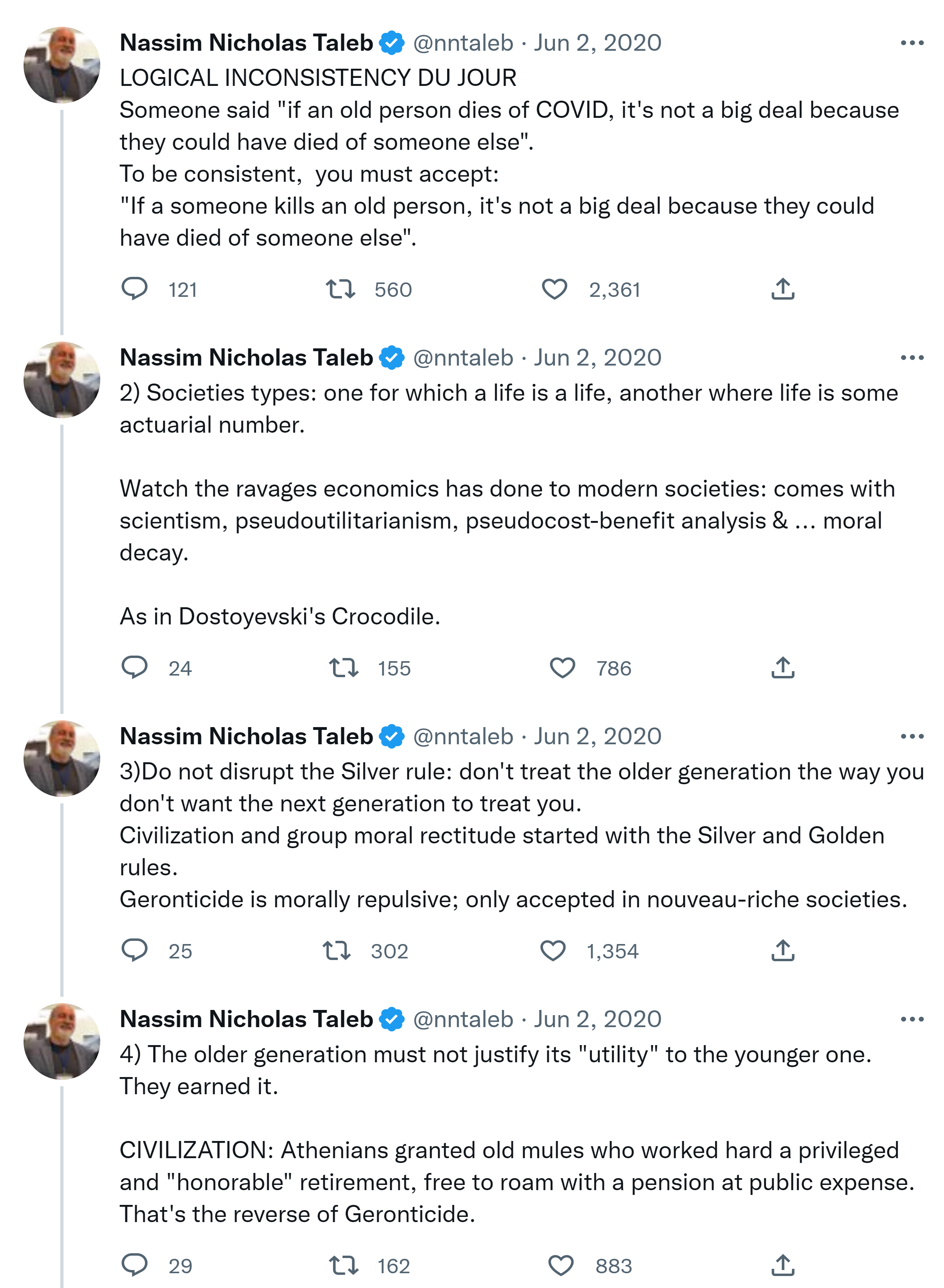Reply to the LOGICAL INCONSISTENCY DU JOUR tweet
This screenshot has height=1288, width=944.
135,289
